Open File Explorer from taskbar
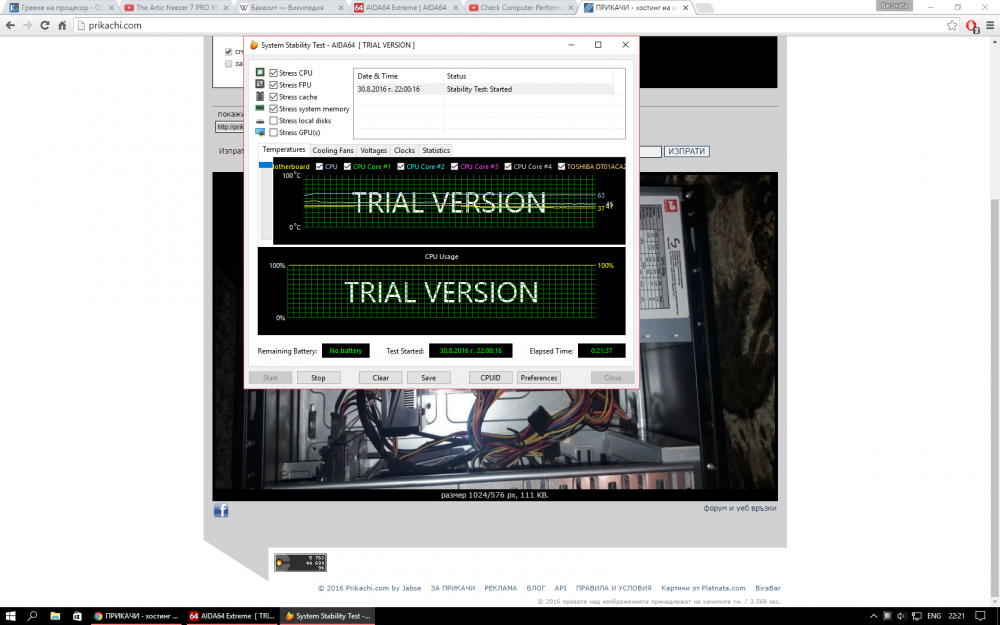Screen dimensions: 1000x625 (x=55, y=616)
